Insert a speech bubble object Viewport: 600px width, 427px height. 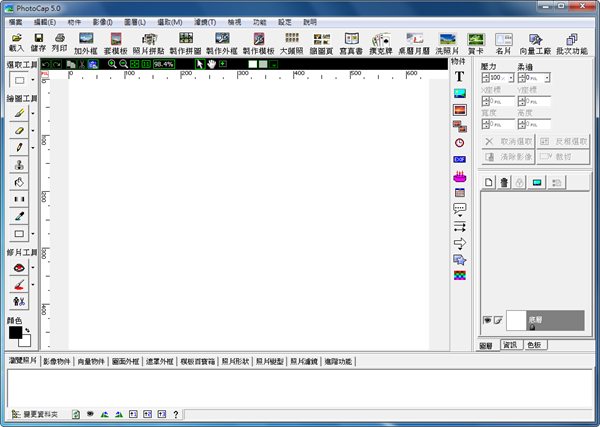[x=460, y=210]
